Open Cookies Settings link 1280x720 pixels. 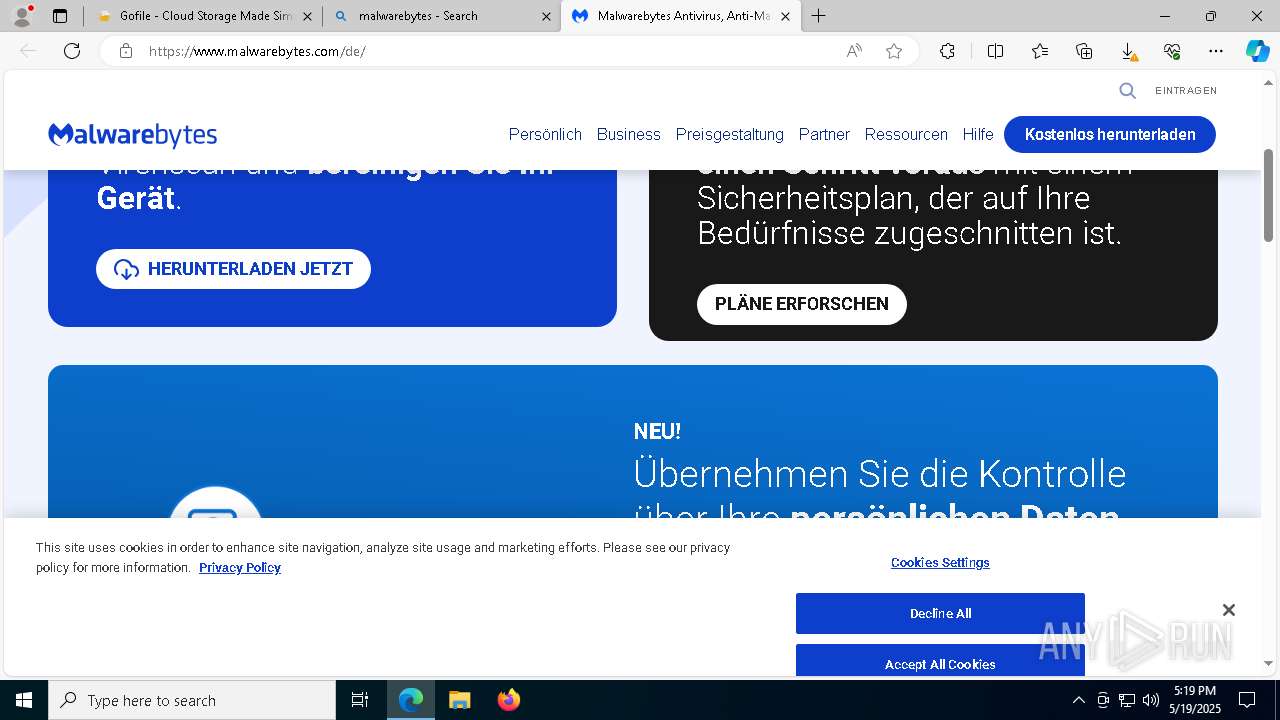click(x=940, y=562)
